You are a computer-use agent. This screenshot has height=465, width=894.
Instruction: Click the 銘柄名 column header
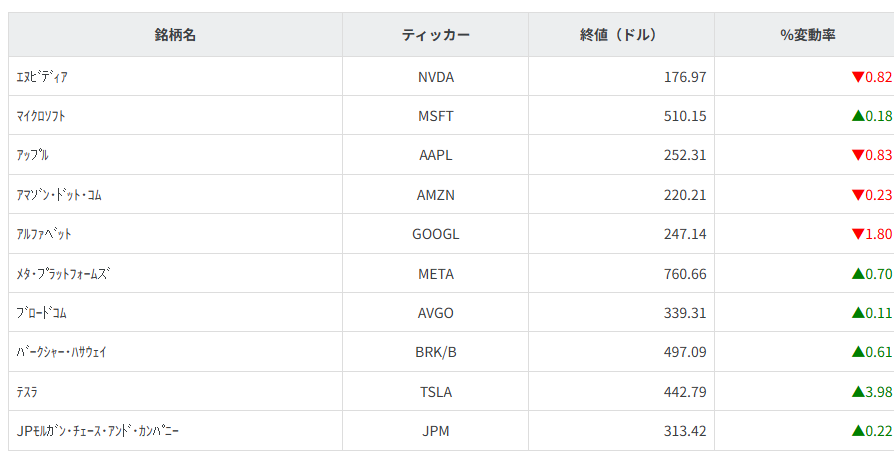[x=175, y=35]
